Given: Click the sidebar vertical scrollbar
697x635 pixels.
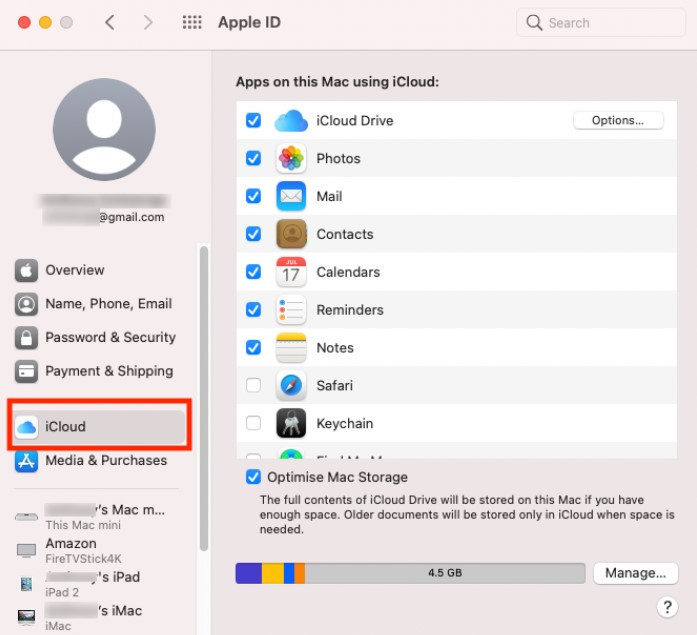Looking at the screenshot, I should tap(204, 399).
